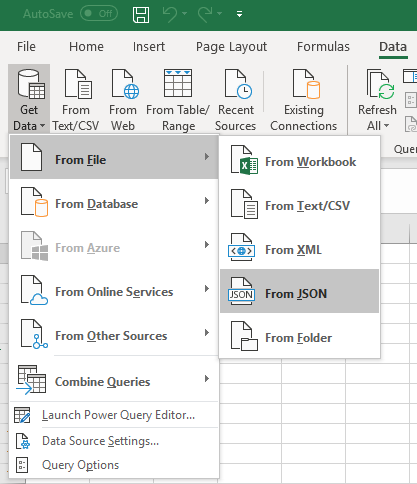
Task: Open the File tab
Action: [x=26, y=46]
